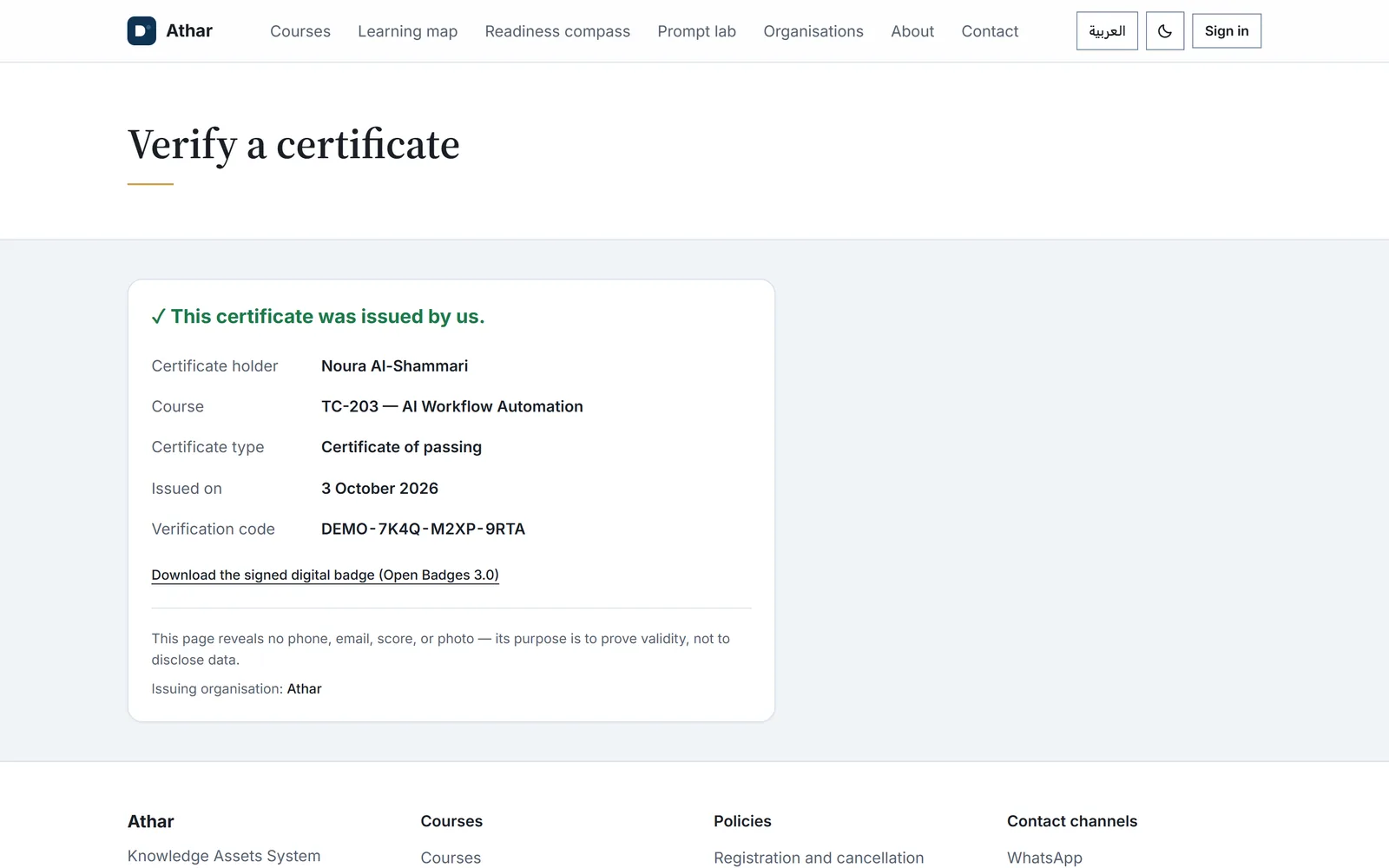Image resolution: width=1389 pixels, height=868 pixels.
Task: Open Registration and cancellation policy
Action: tap(819, 858)
